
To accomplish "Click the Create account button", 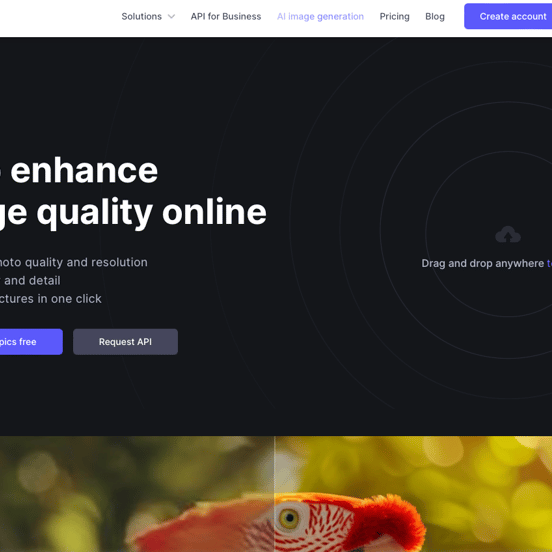I will tap(508, 16).
